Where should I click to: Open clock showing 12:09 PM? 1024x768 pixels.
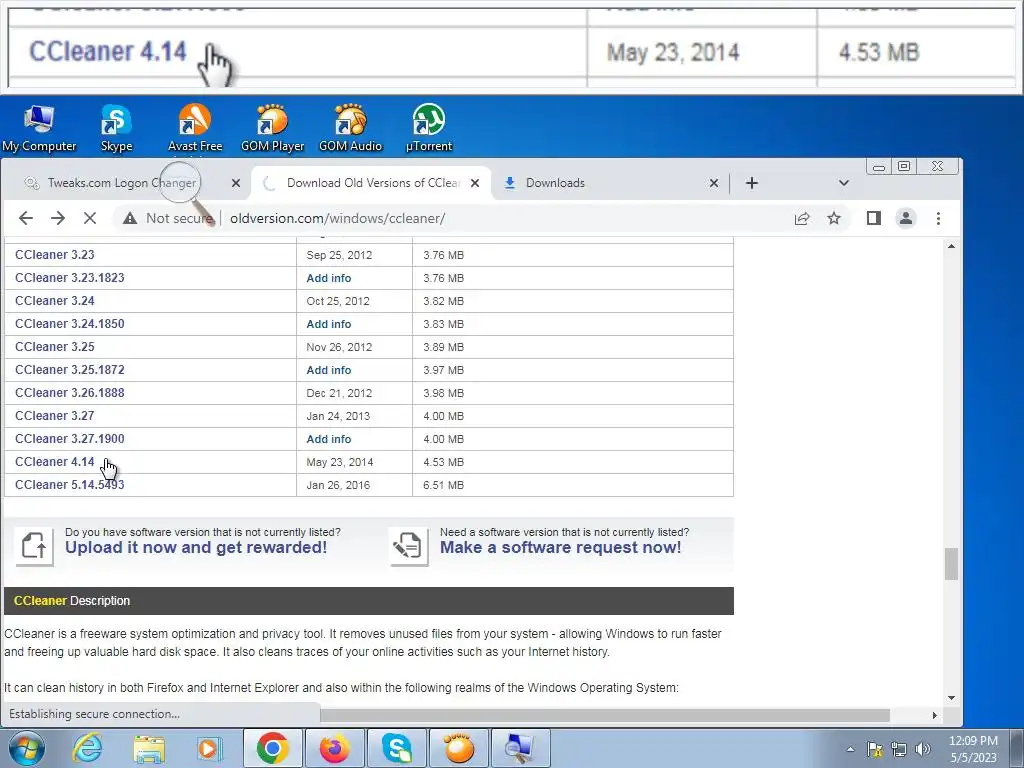tap(973, 749)
